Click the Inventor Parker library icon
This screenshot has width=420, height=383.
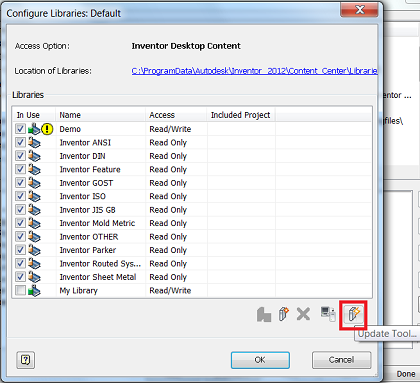34,250
